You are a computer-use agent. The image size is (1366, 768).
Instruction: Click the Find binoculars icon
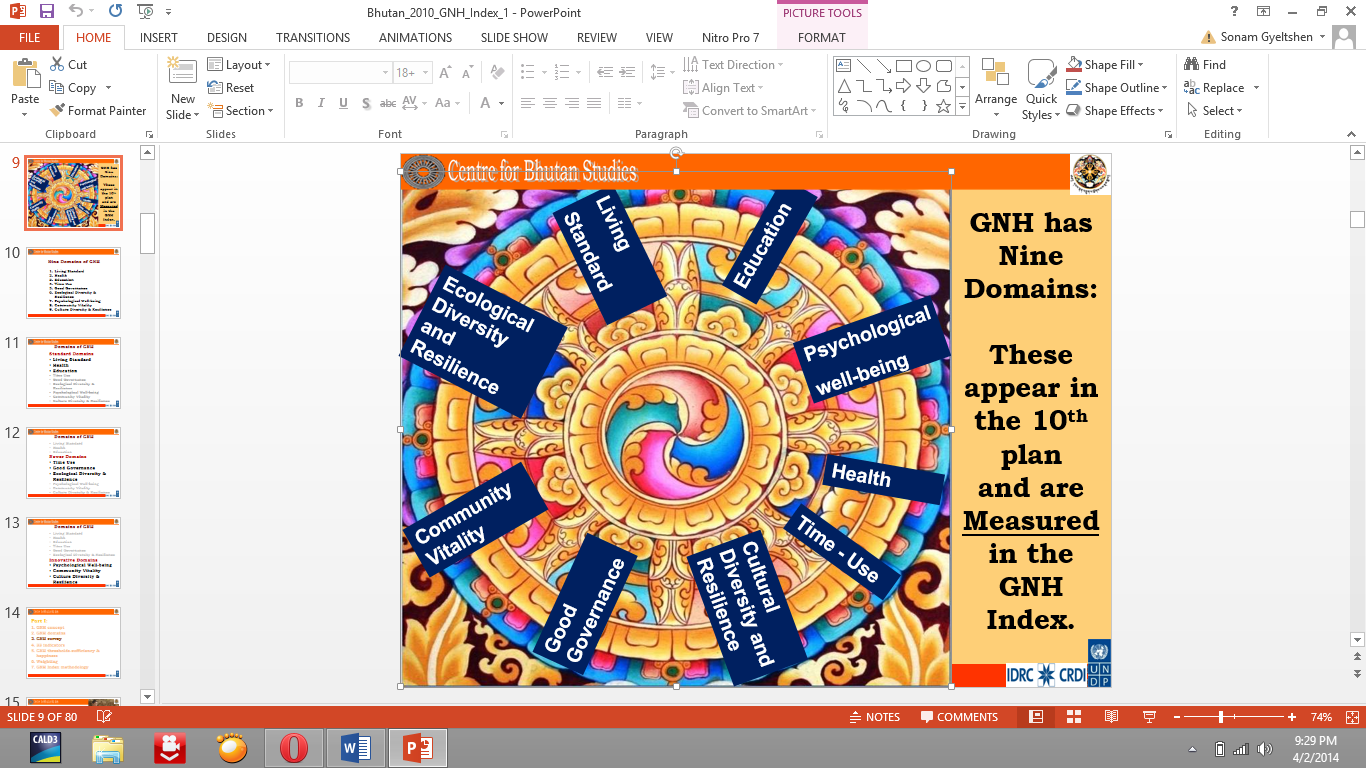1191,65
